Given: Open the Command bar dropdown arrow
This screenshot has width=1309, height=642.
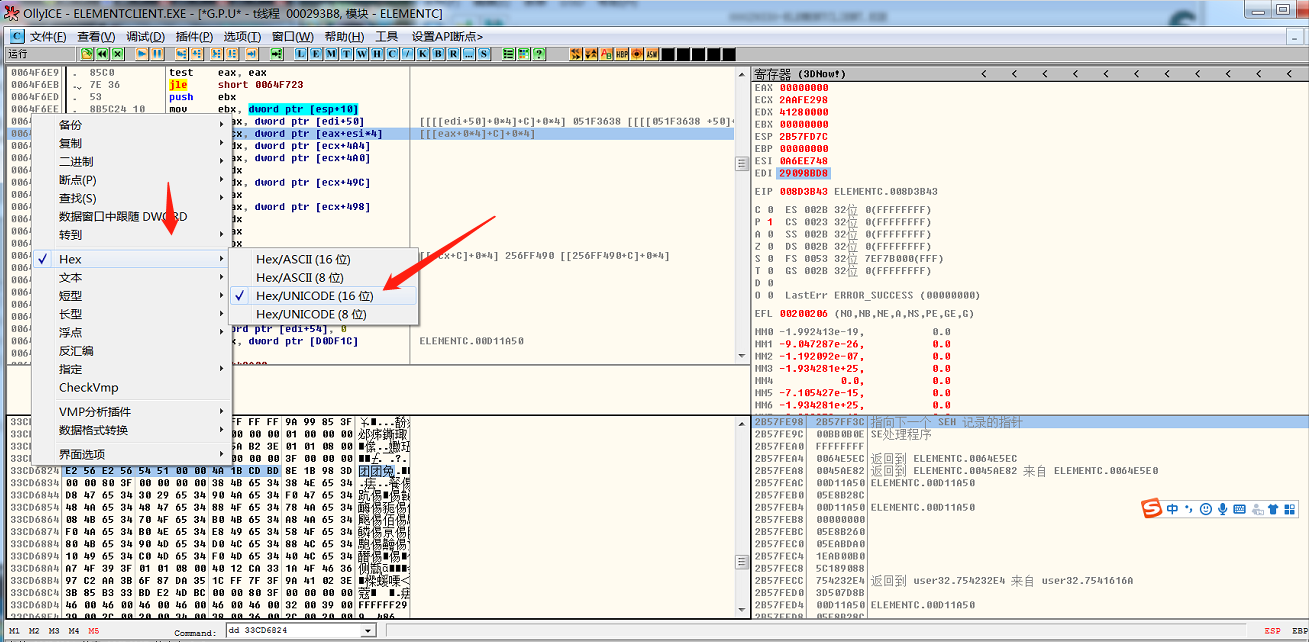Looking at the screenshot, I should [x=368, y=631].
